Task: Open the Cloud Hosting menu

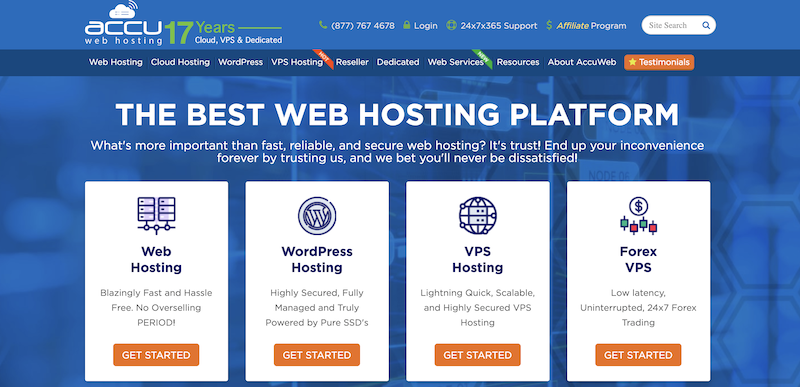Action: [x=180, y=62]
